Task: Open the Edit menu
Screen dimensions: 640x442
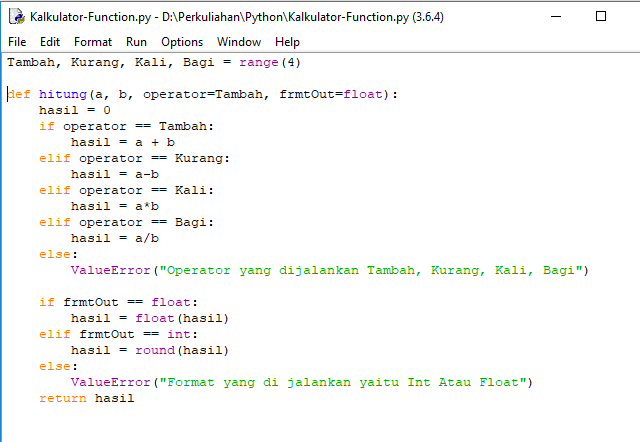Action: (x=50, y=42)
